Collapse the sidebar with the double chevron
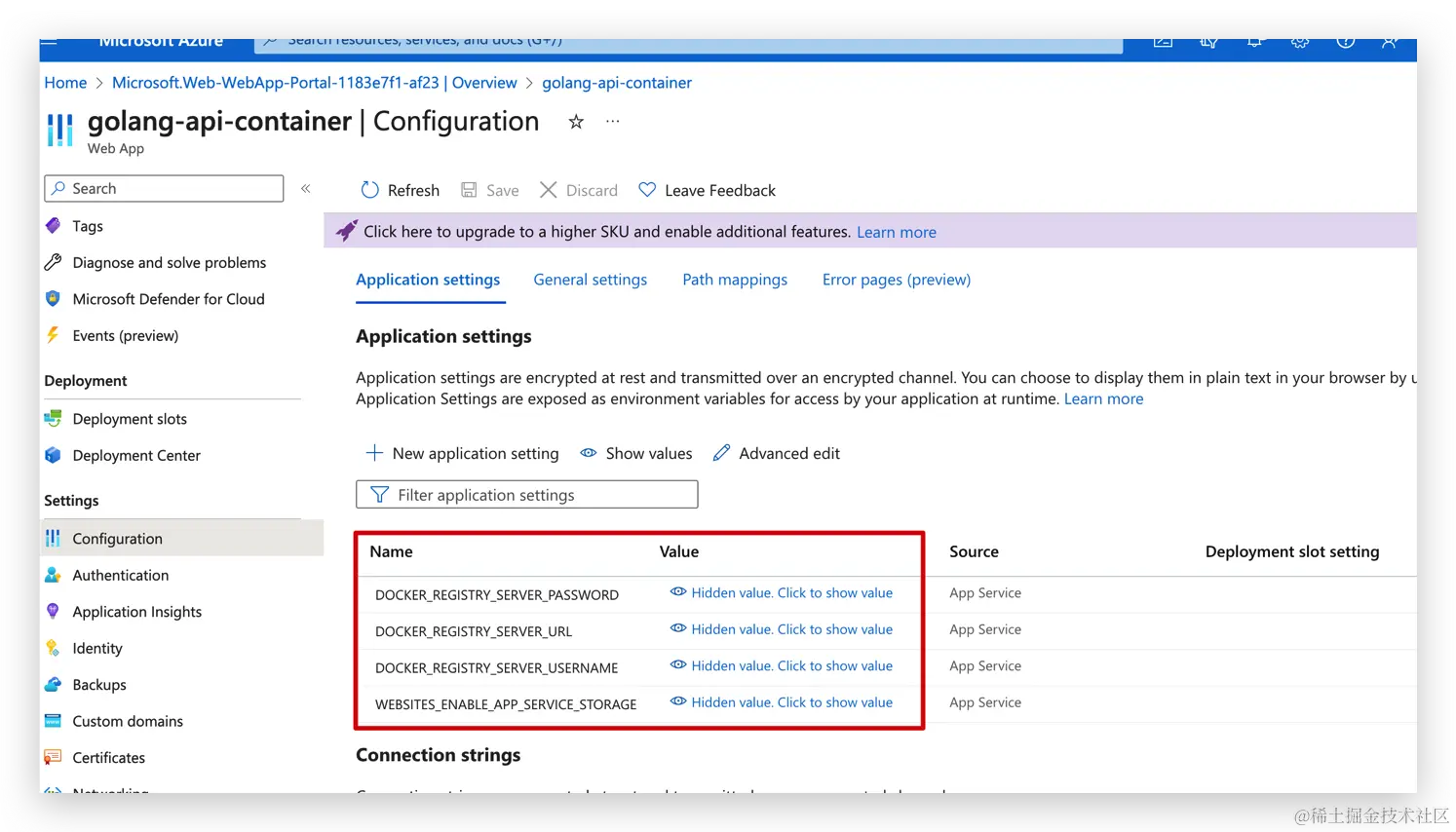 coord(305,189)
